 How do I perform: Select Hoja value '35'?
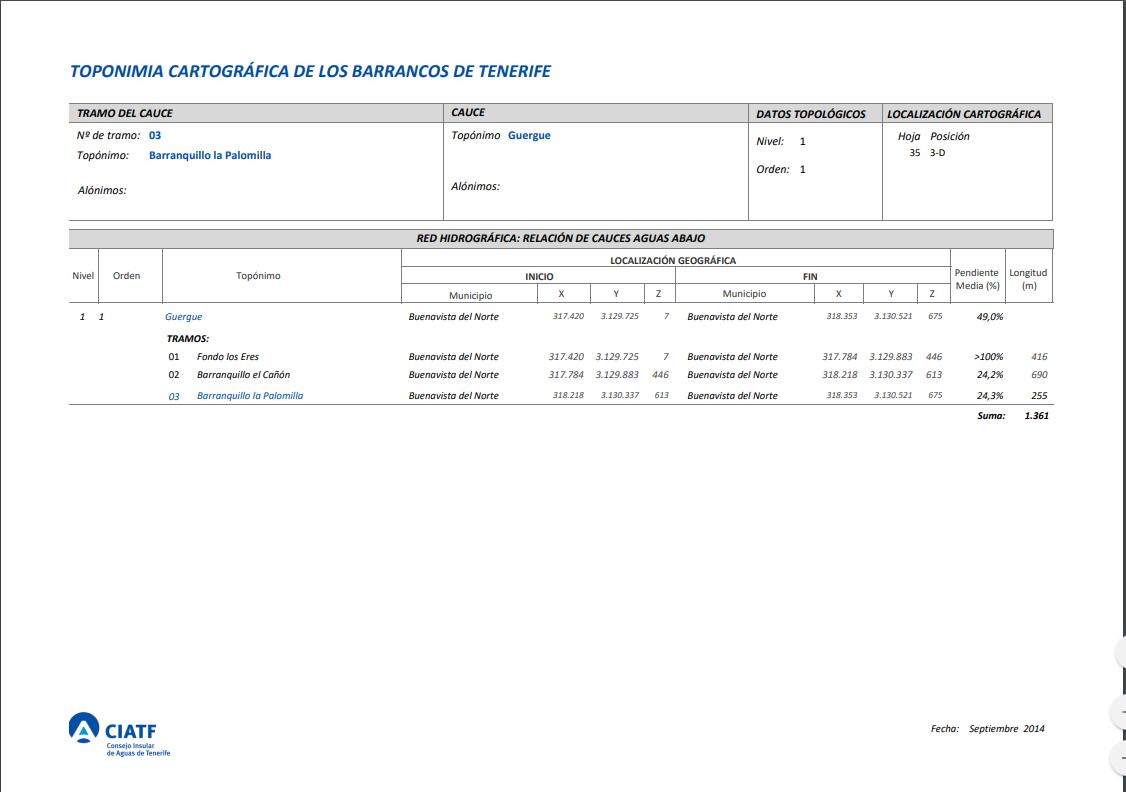coord(915,153)
